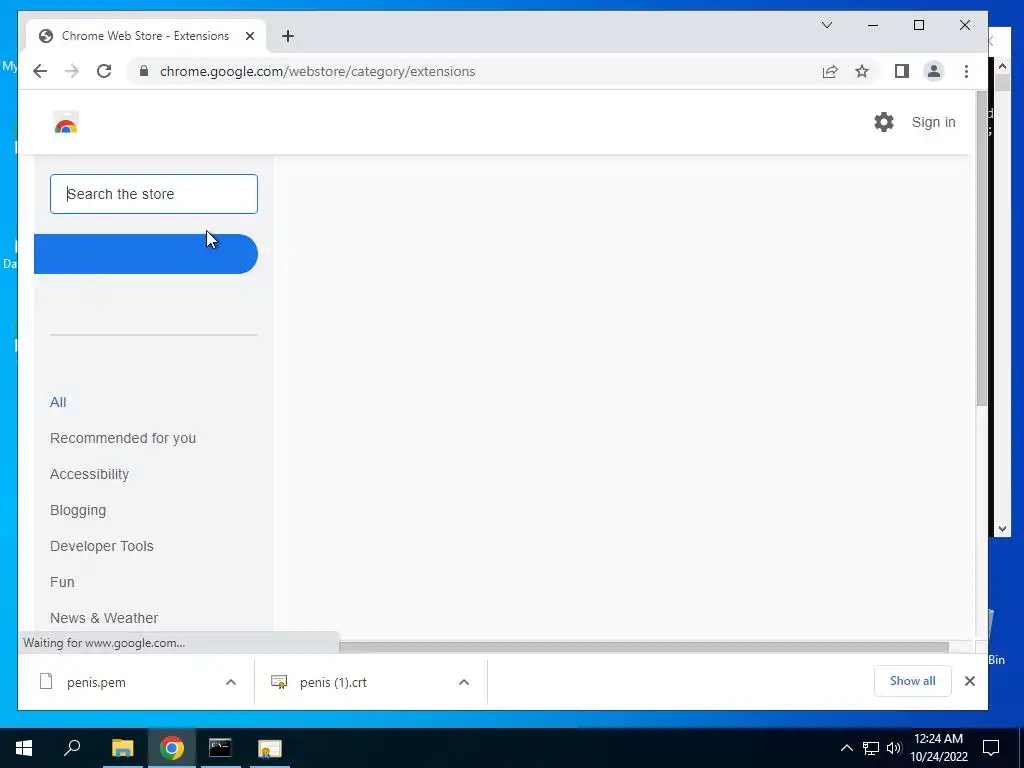Open the penis.pem download

click(96, 682)
